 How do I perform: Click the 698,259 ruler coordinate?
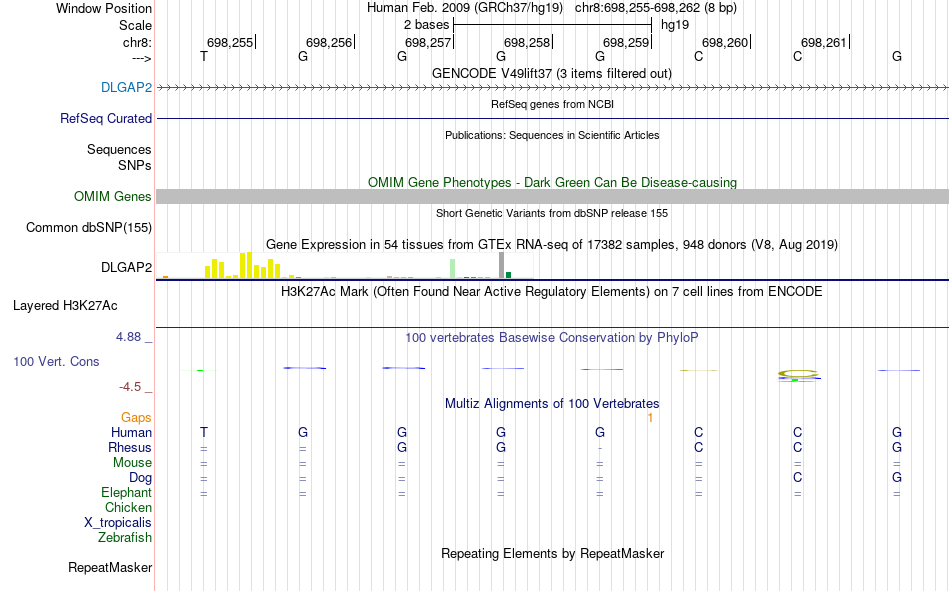(x=626, y=42)
